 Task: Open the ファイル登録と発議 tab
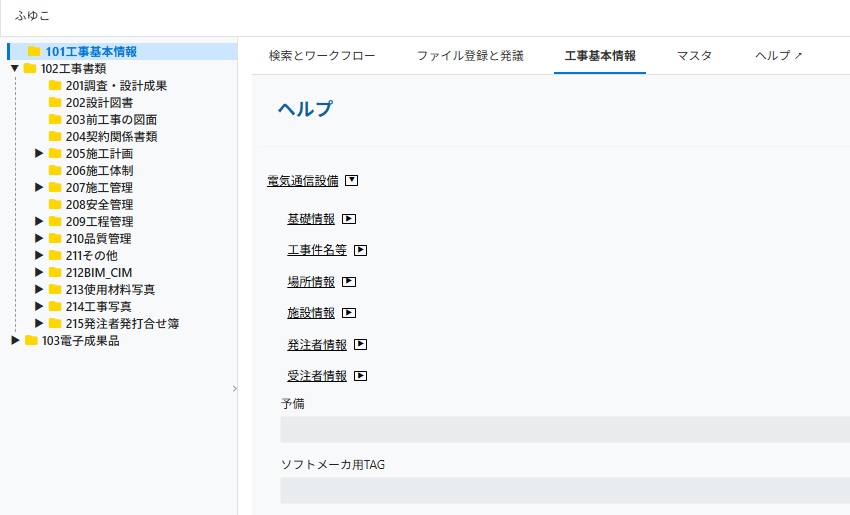coord(470,56)
